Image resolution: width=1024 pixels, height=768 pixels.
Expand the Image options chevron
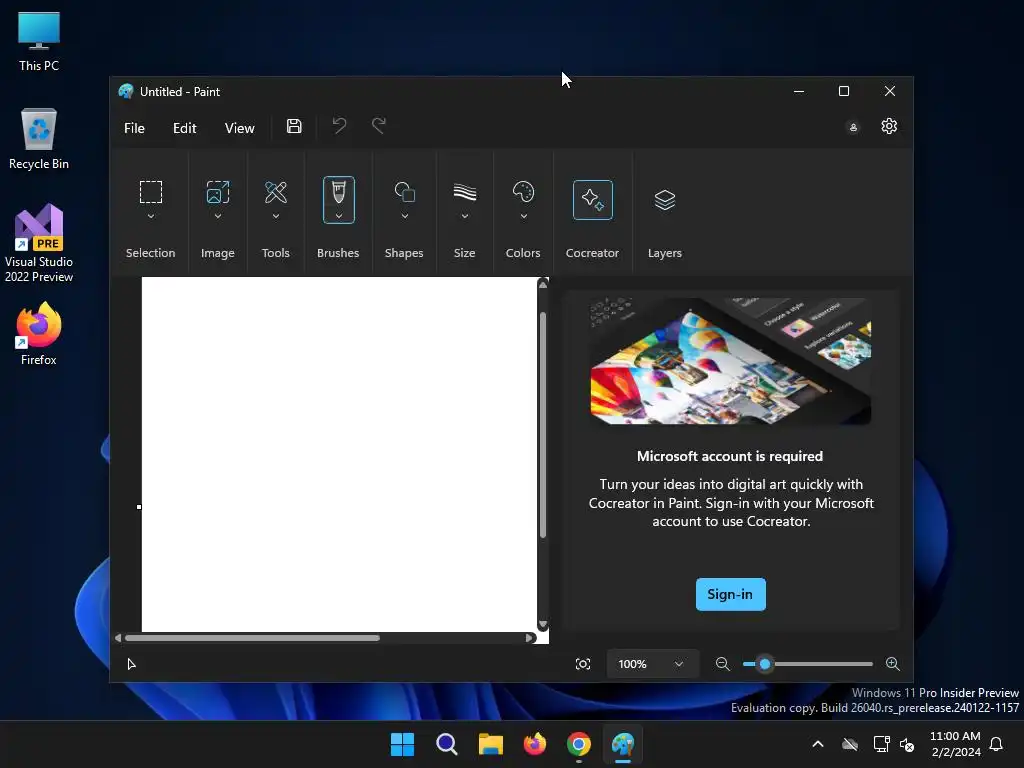tap(217, 216)
